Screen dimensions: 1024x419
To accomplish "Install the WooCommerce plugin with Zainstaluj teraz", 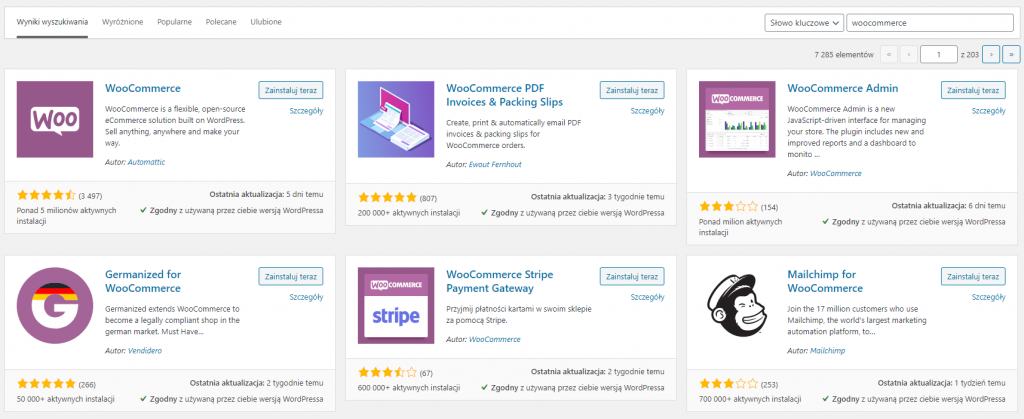I will click(291, 90).
